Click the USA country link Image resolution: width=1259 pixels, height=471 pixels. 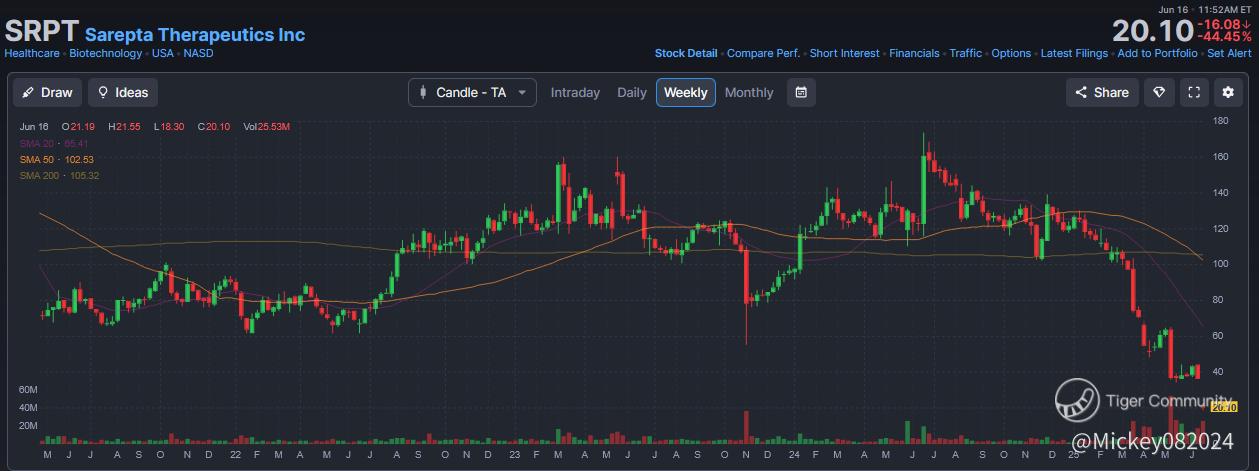point(163,53)
